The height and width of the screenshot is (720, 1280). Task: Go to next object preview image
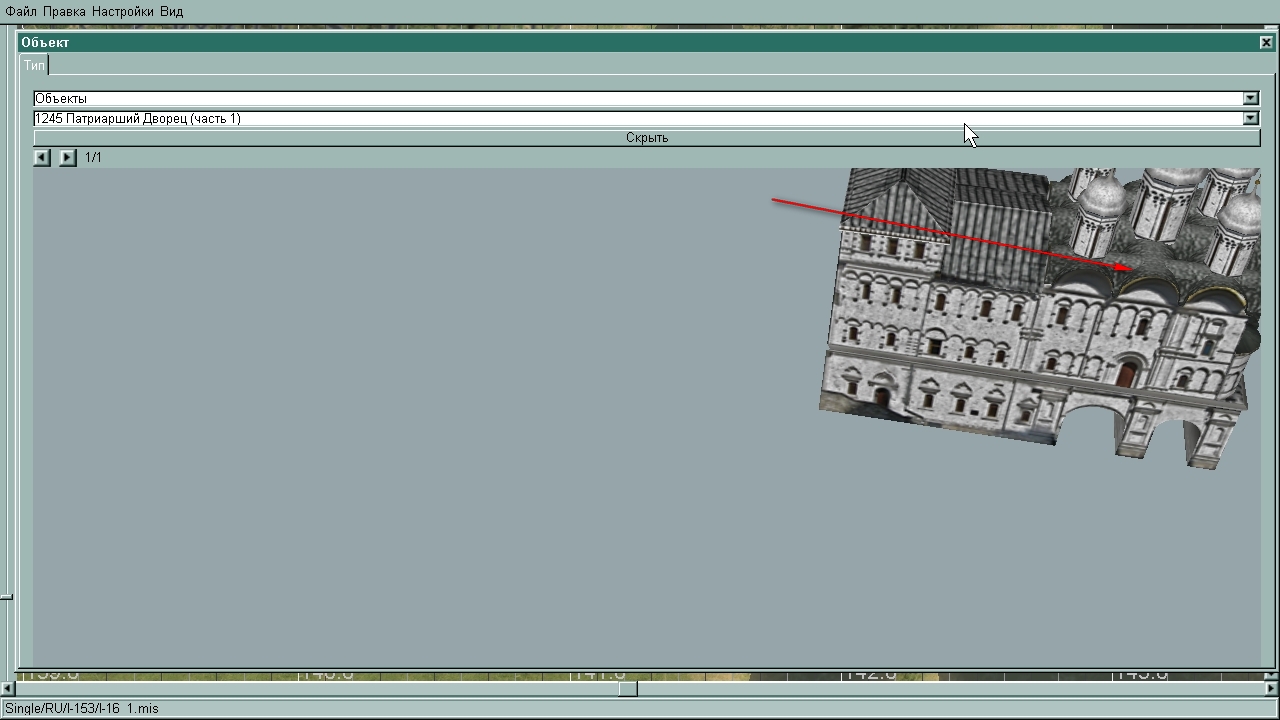[67, 157]
